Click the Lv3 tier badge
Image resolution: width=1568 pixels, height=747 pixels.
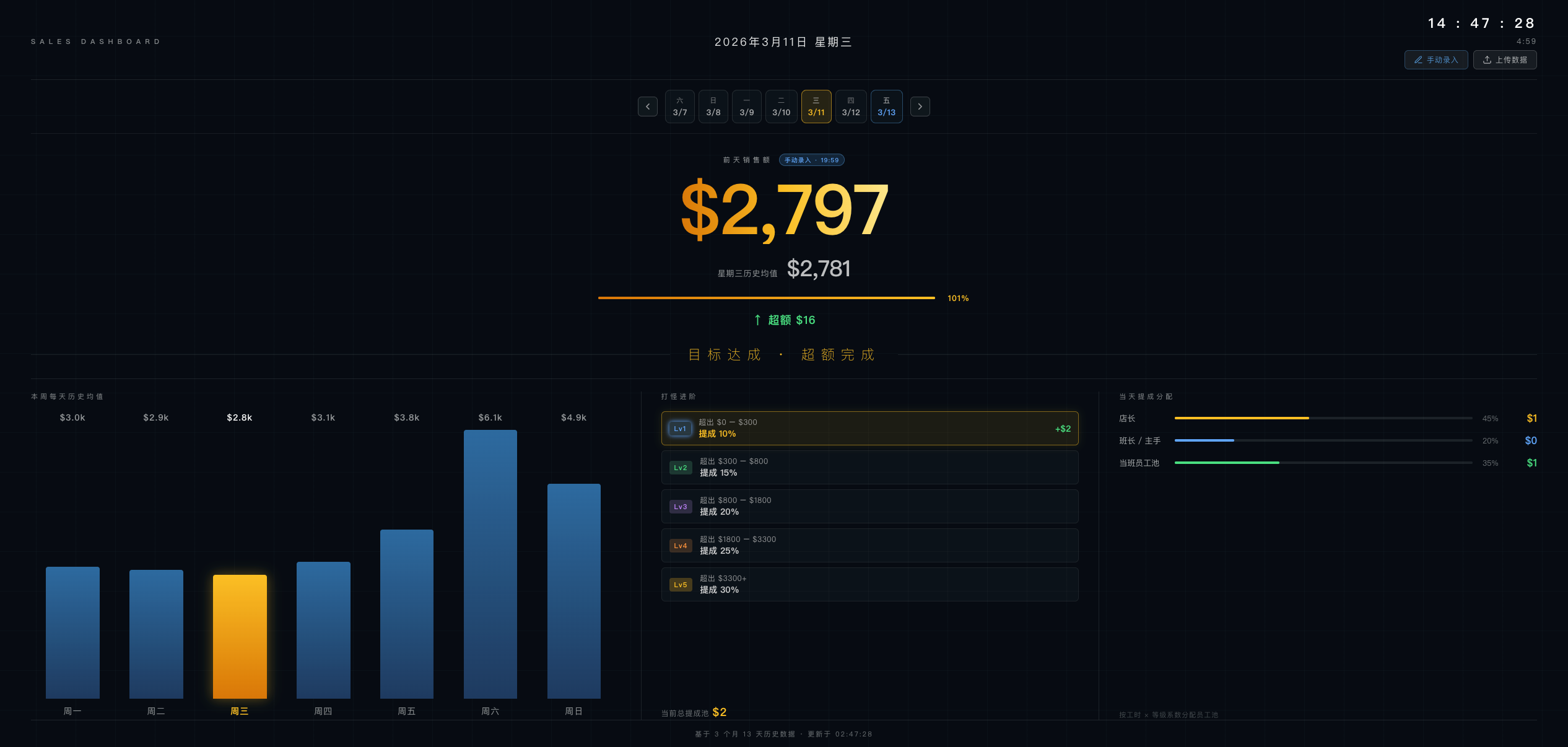click(x=680, y=506)
